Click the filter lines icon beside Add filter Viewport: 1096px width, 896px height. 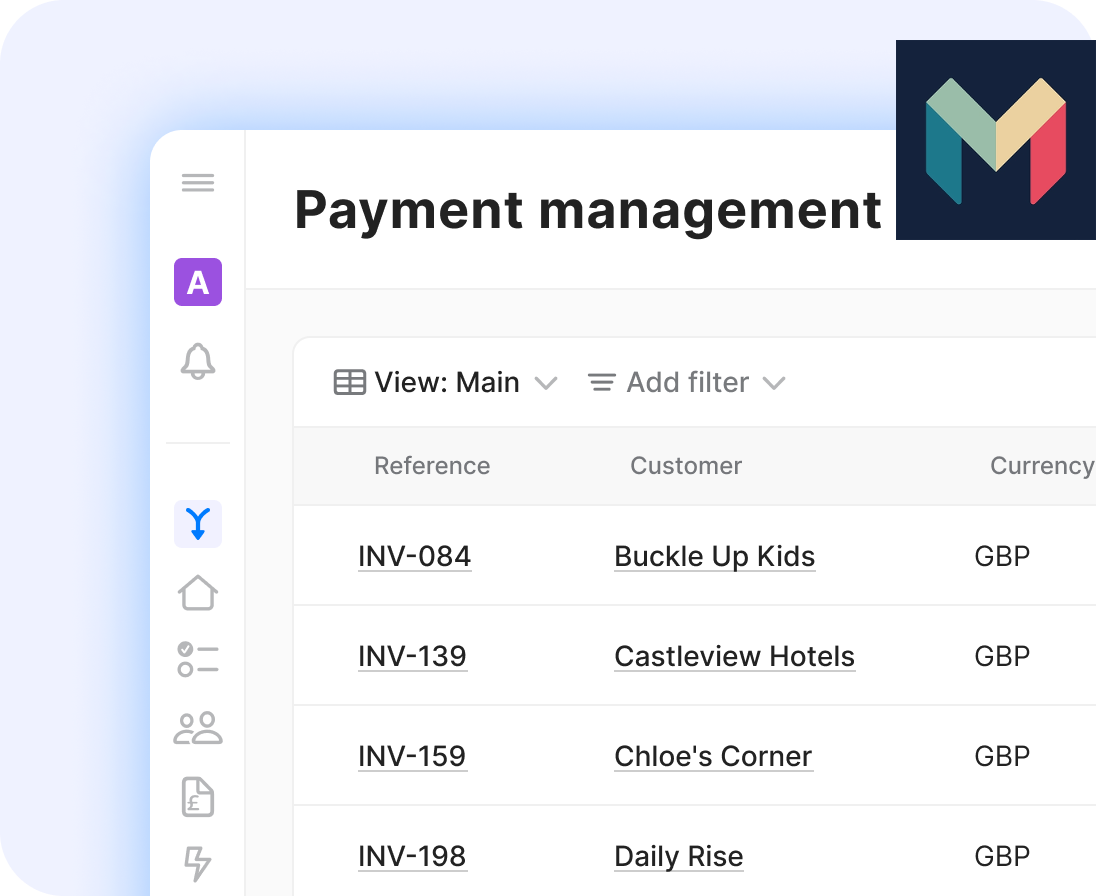[x=601, y=382]
